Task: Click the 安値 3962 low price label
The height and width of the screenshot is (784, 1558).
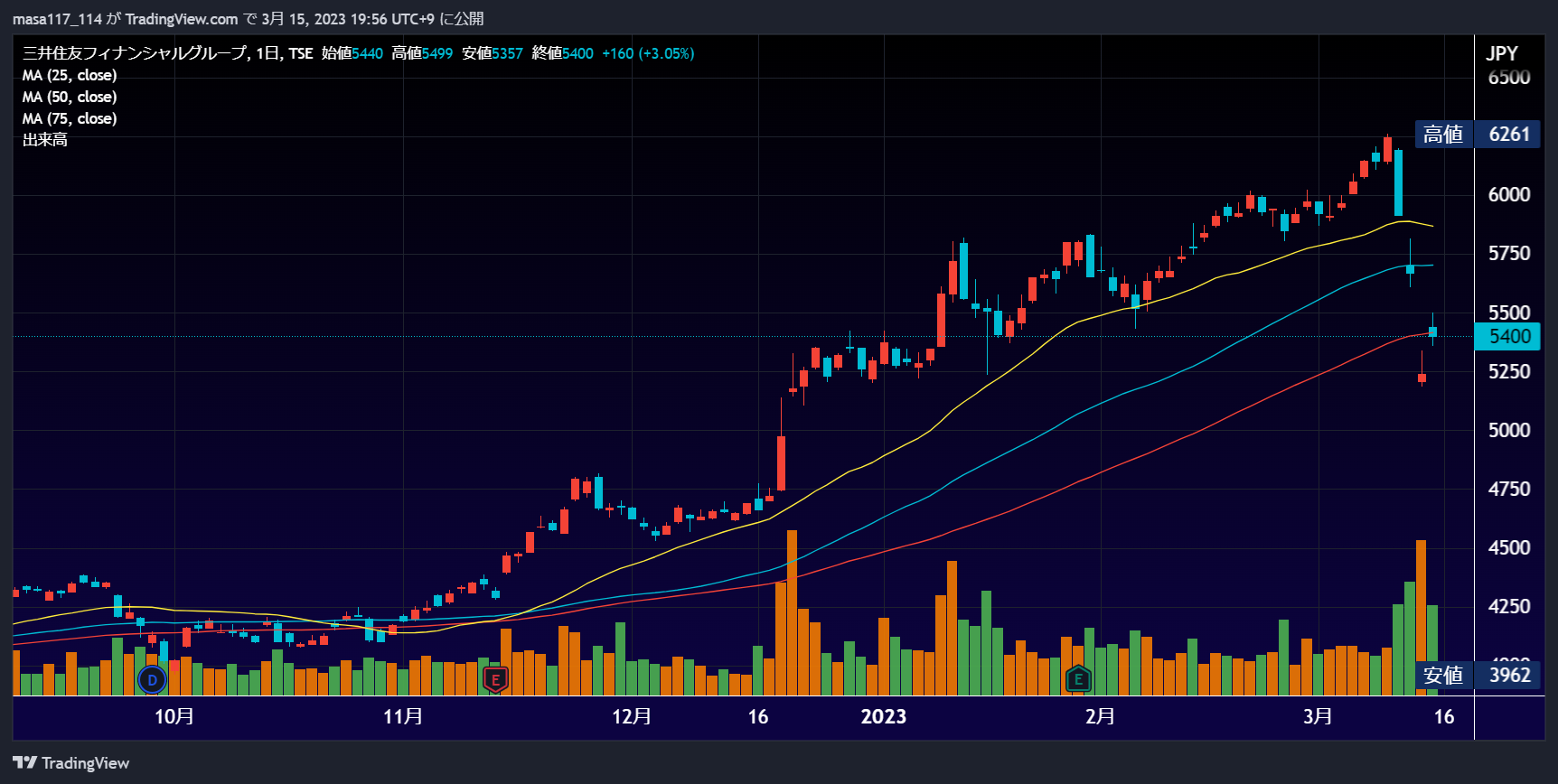Action: [1478, 675]
